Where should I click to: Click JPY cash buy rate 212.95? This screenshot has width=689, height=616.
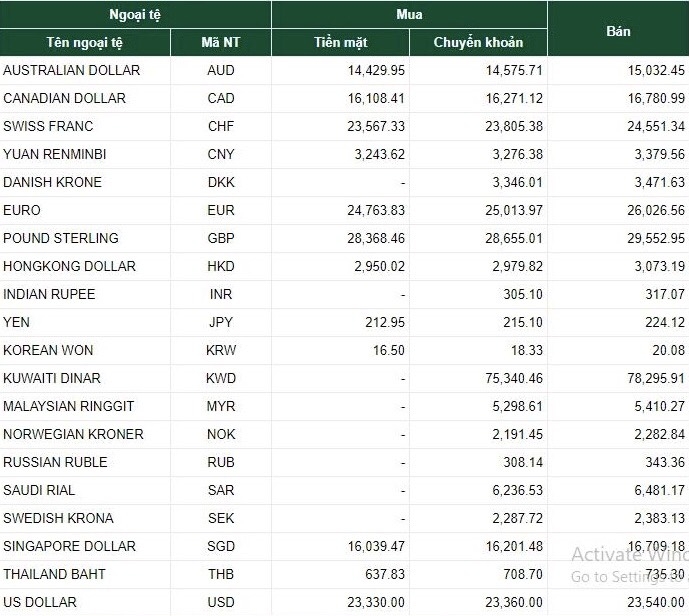[x=385, y=322]
